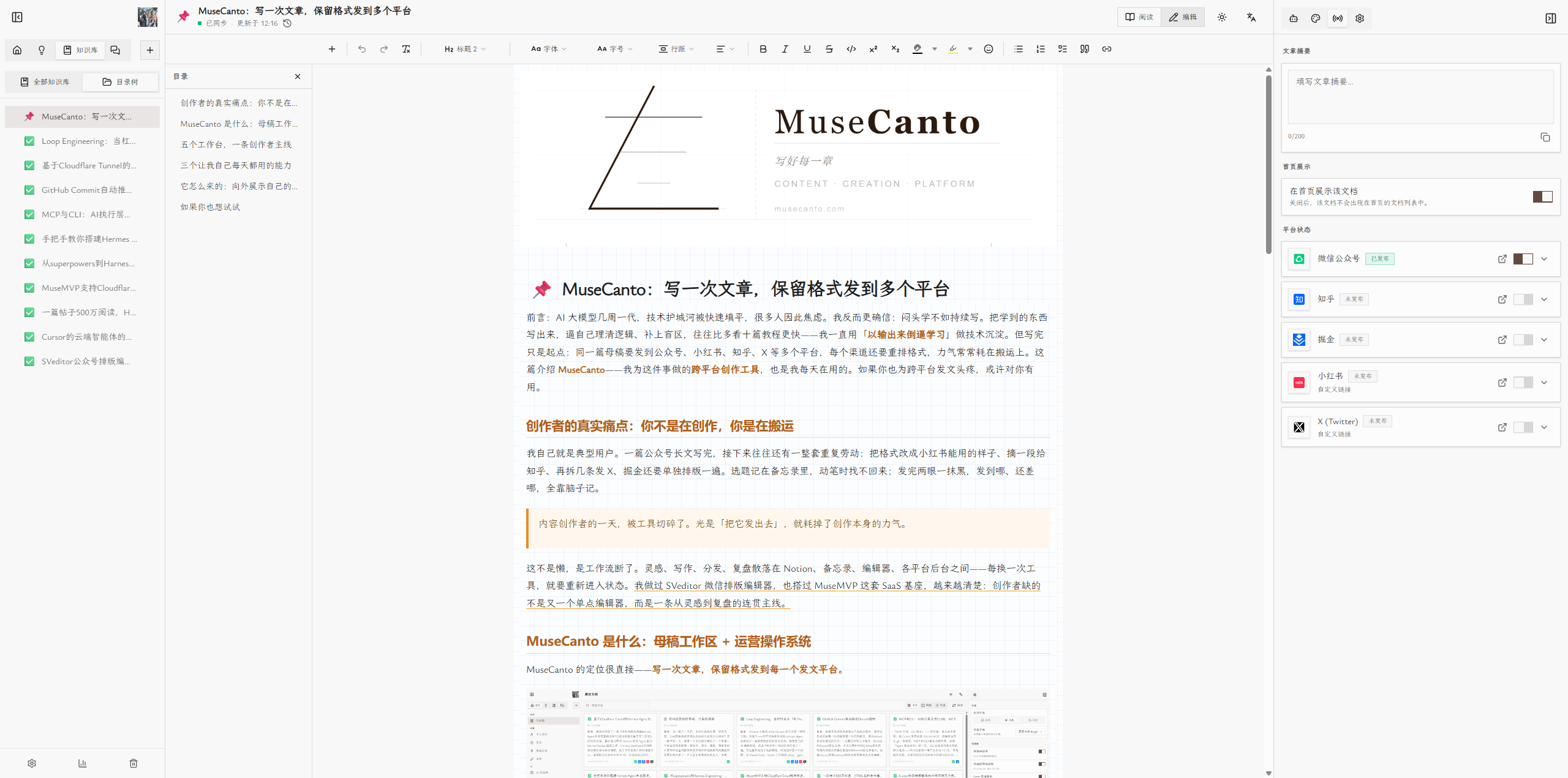Open the AI robot assistant panel
The width and height of the screenshot is (1568, 778).
pyautogui.click(x=1294, y=18)
